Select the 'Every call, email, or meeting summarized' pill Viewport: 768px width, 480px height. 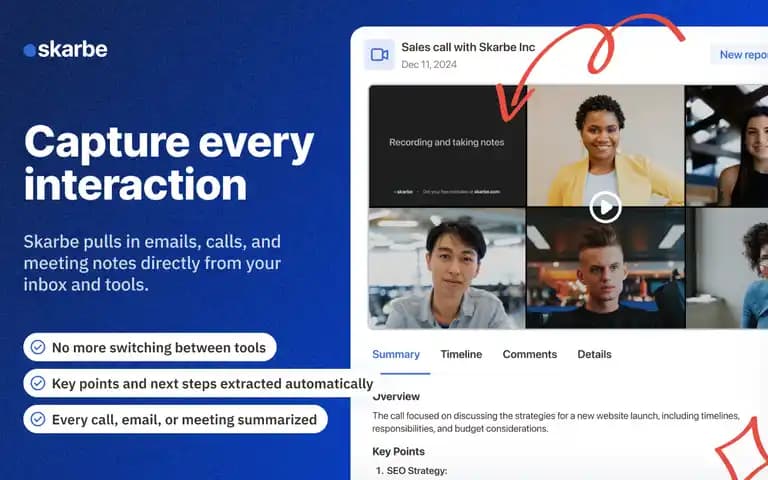(175, 419)
